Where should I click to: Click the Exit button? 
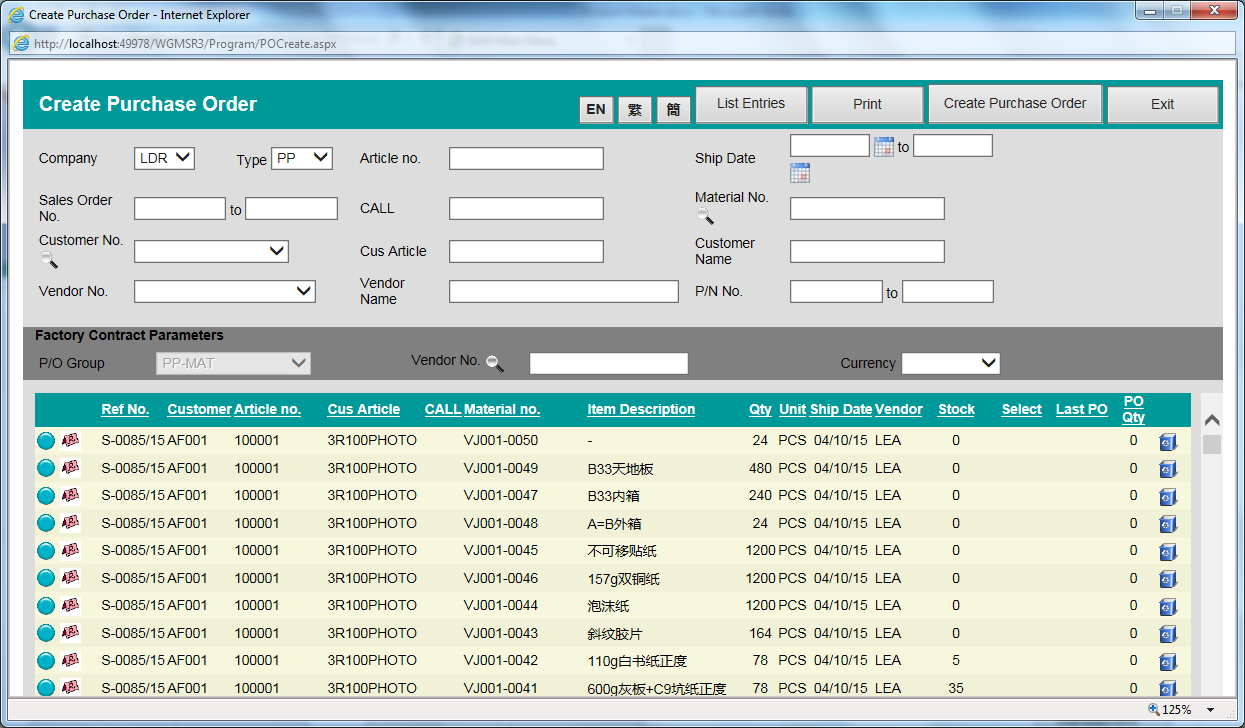[1162, 104]
